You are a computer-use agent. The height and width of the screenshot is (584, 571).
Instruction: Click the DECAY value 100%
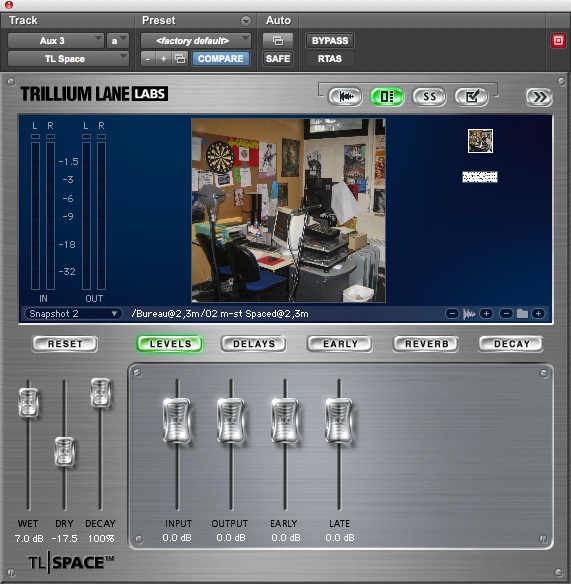point(101,539)
